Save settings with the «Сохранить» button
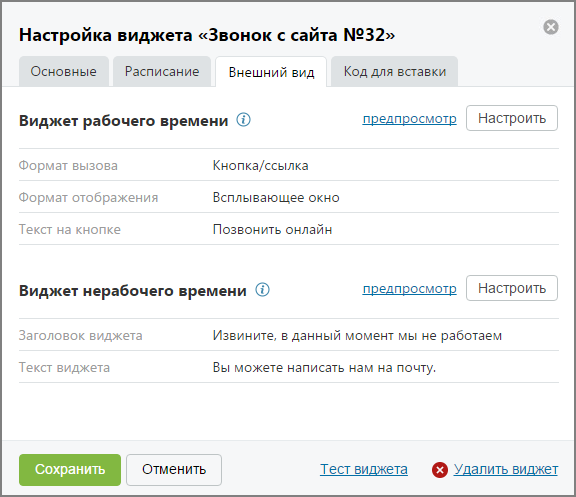The image size is (576, 497). 70,470
